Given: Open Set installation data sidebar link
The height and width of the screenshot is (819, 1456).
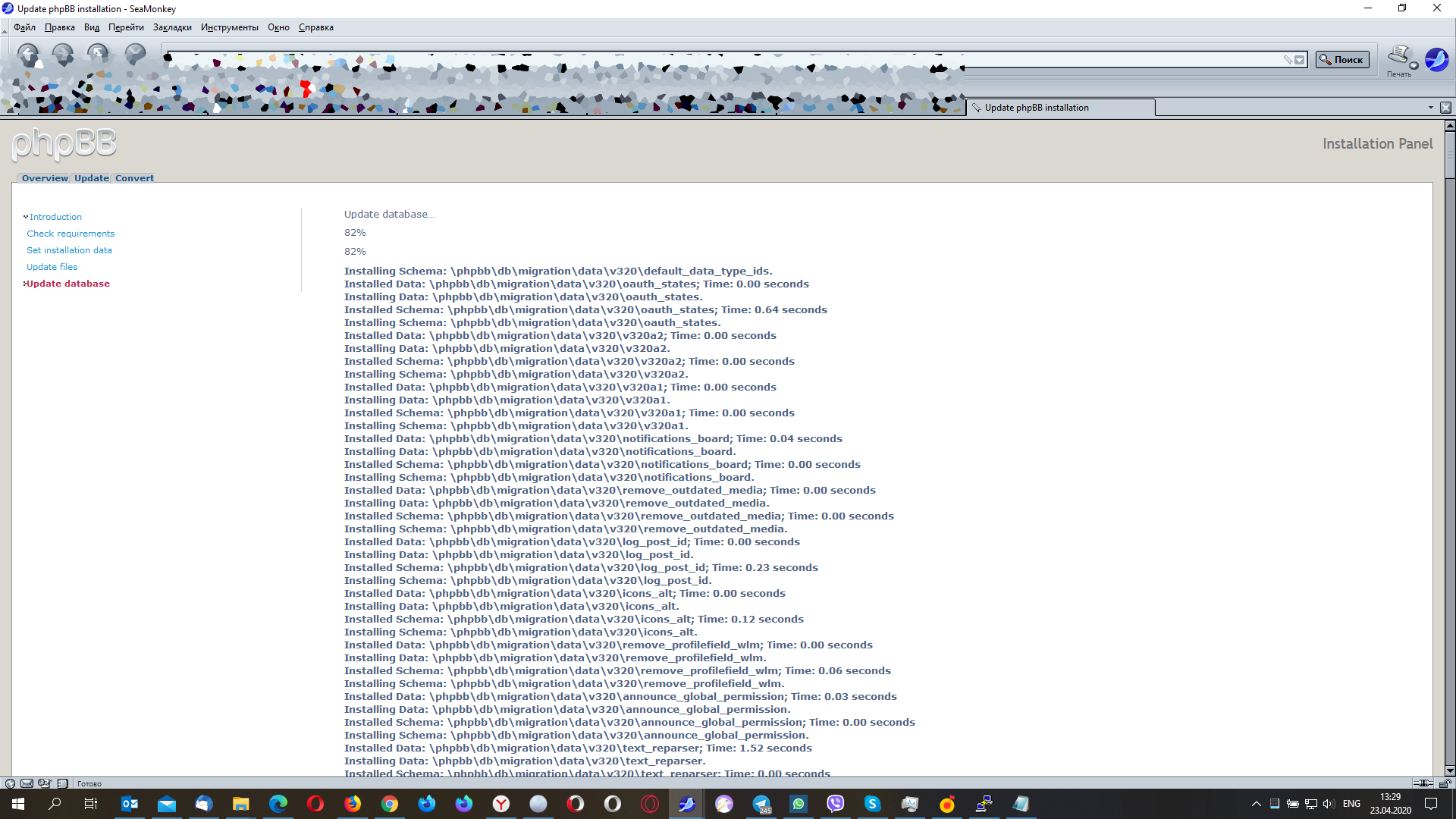Looking at the screenshot, I should 69,250.
